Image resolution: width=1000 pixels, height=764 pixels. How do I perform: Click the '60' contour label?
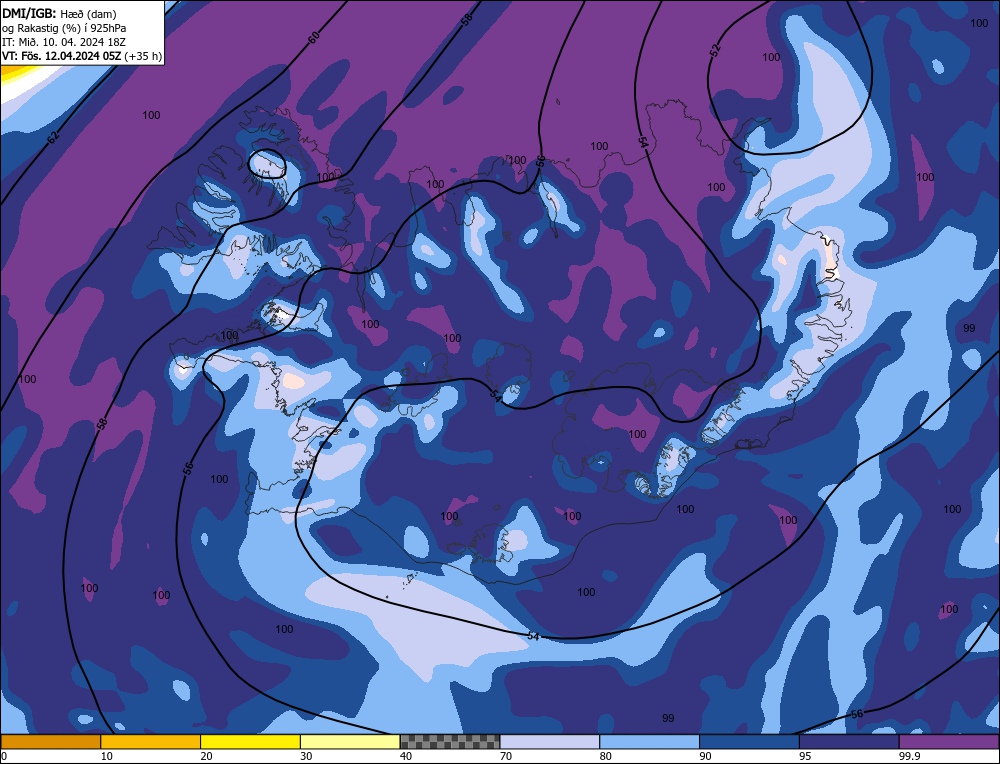tap(314, 38)
